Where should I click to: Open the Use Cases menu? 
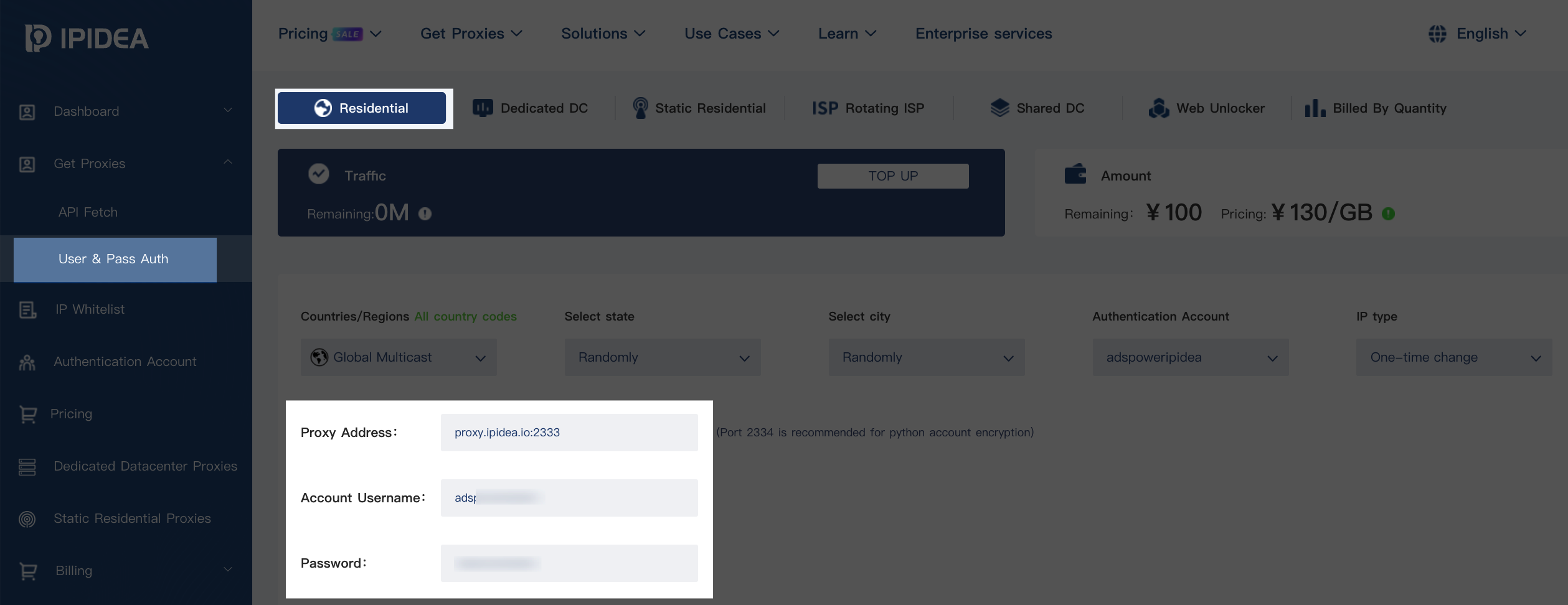732,34
